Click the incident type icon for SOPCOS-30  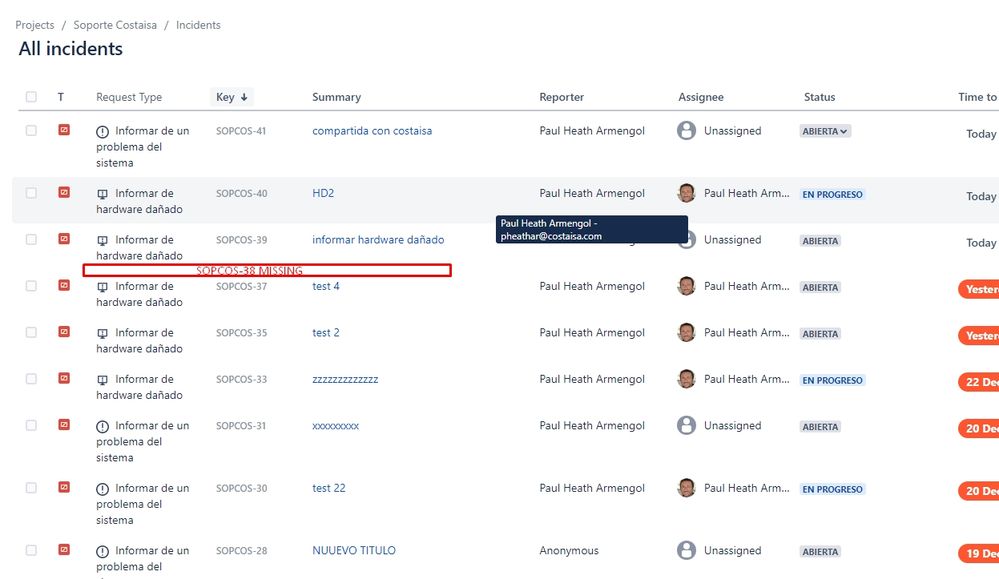pyautogui.click(x=64, y=487)
